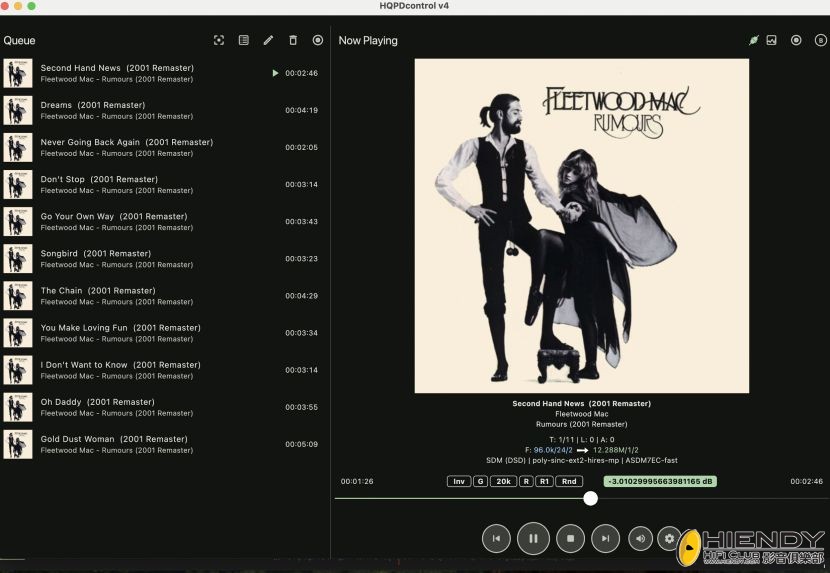Clear queue with the trash icon
Screen dimensions: 830x573
pos(293,40)
